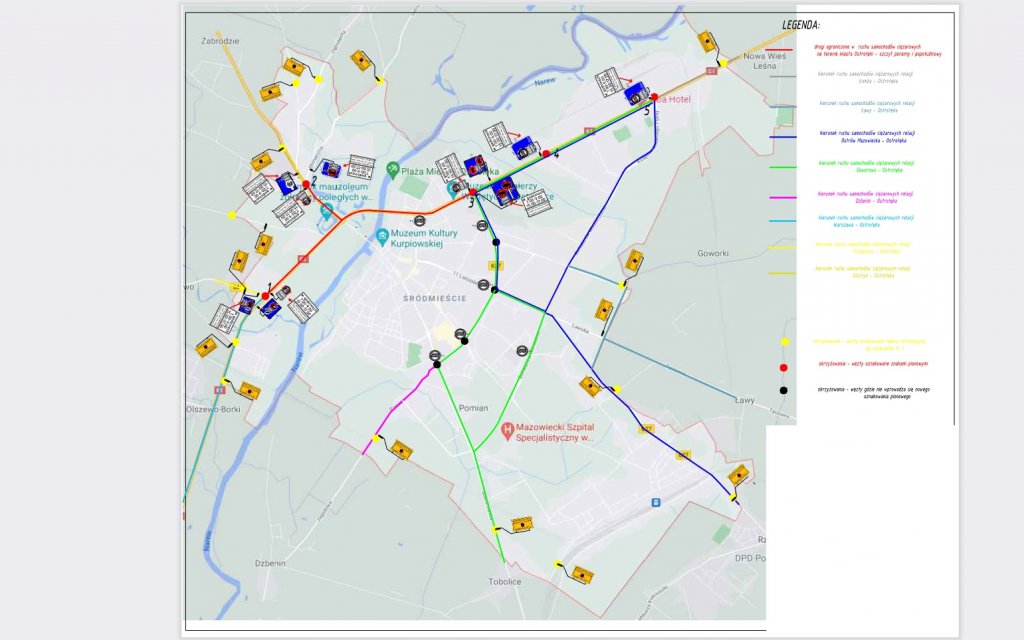The image size is (1024, 640).
Task: Click red junction marker number 4
Action: (545, 153)
